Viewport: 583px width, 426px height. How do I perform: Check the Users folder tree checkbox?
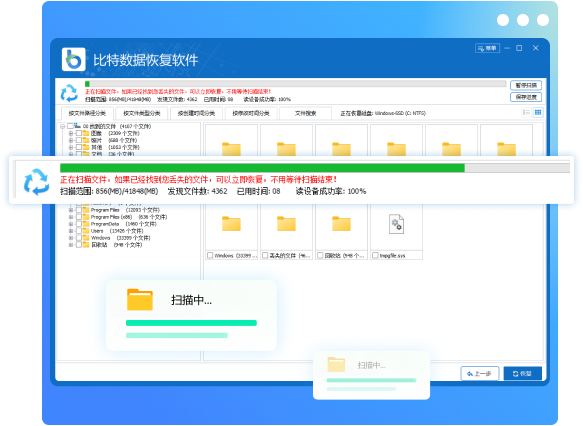point(79,231)
